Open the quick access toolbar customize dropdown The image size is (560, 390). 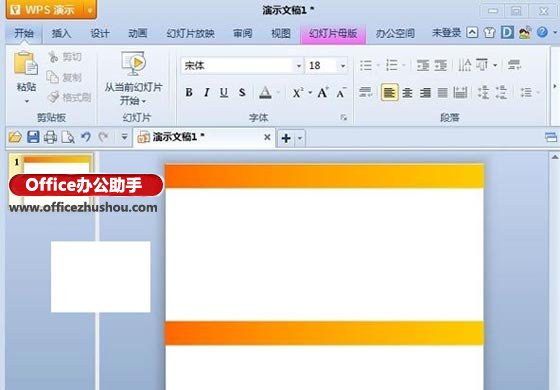point(124,137)
